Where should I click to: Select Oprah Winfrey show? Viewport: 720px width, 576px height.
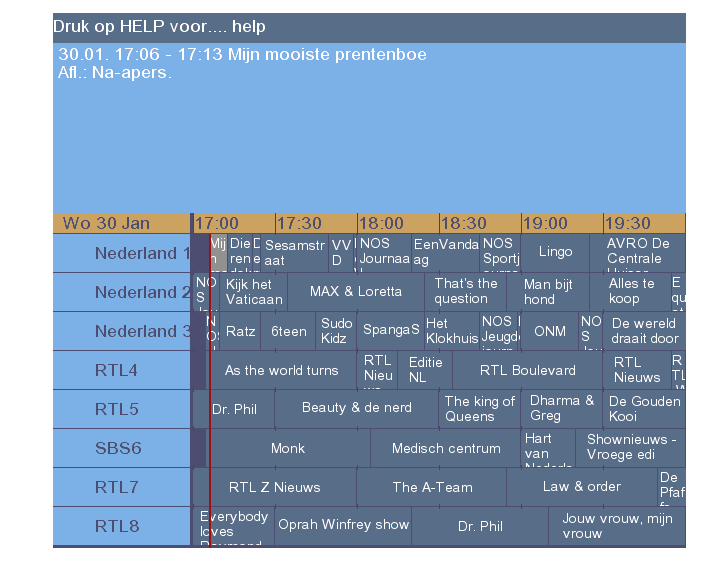tap(343, 526)
